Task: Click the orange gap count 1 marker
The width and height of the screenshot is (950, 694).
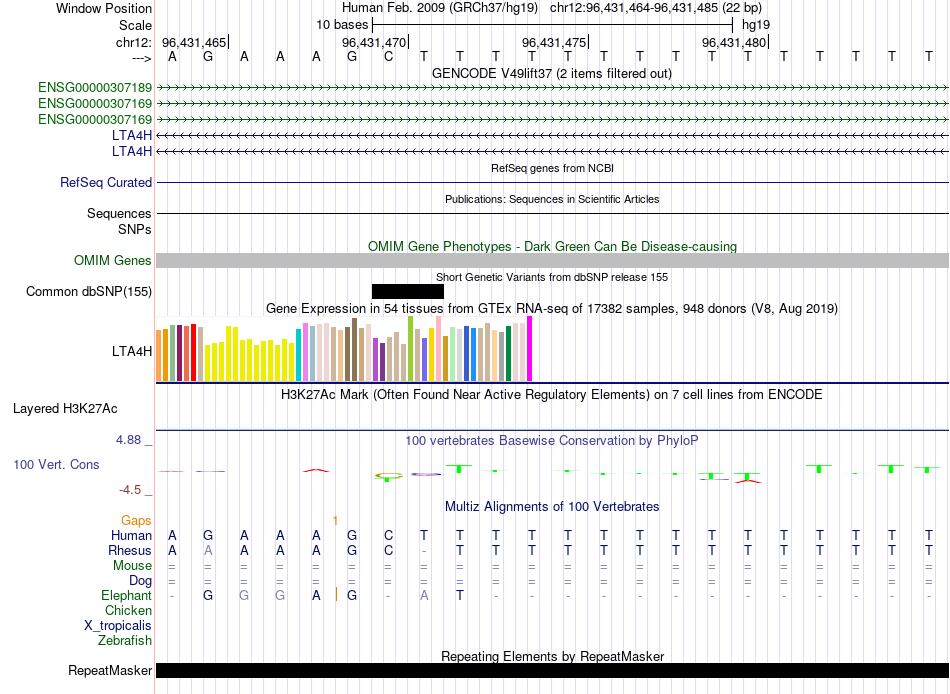Action: (x=335, y=521)
